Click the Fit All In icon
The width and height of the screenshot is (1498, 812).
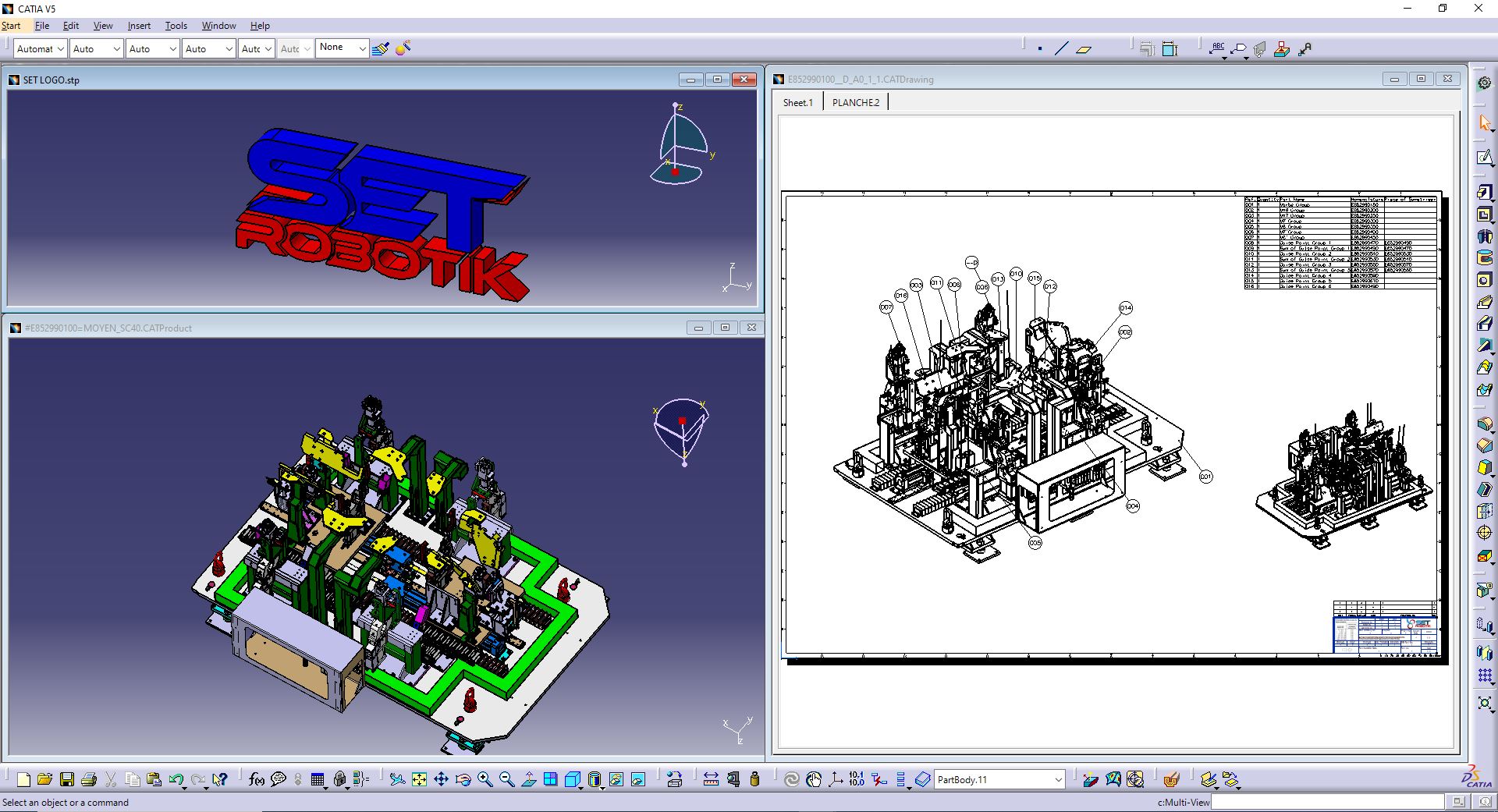tap(419, 779)
